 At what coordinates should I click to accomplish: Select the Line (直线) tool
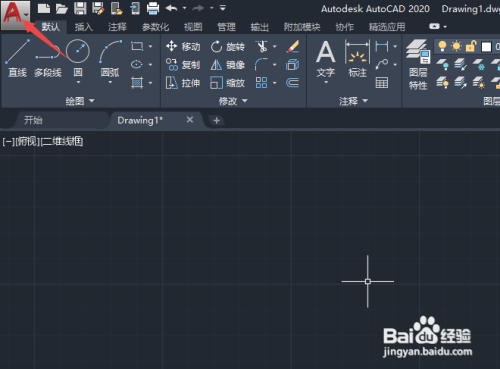[x=17, y=58]
